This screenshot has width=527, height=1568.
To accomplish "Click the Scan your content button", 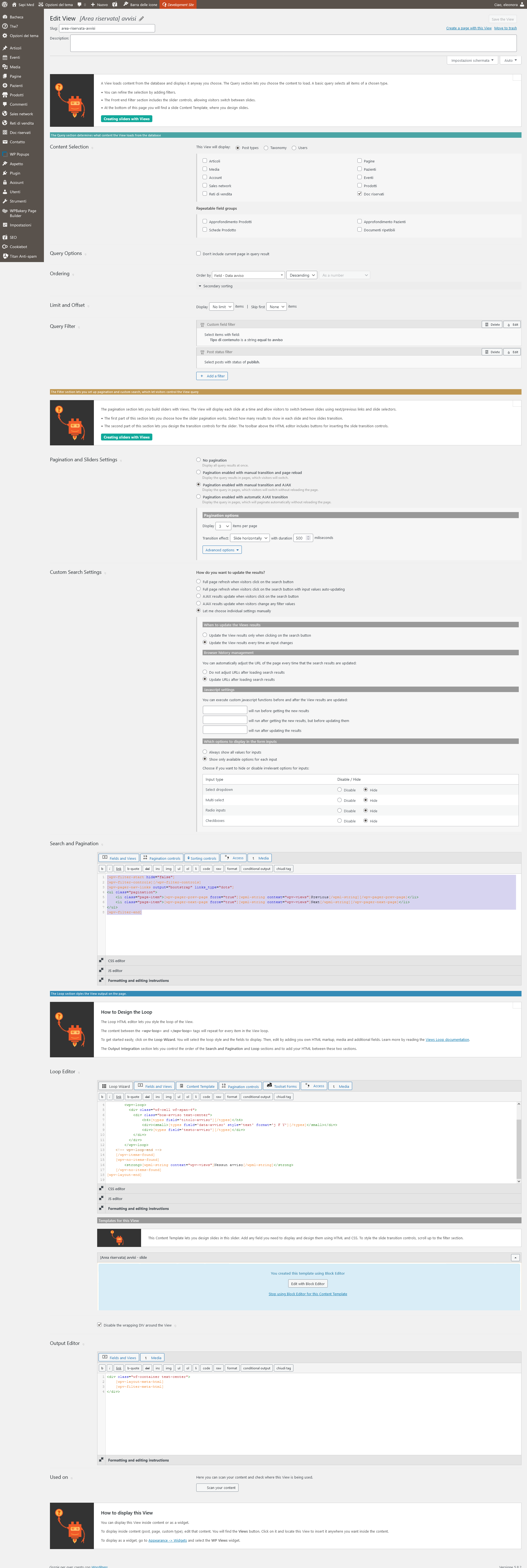I will coord(218,1487).
